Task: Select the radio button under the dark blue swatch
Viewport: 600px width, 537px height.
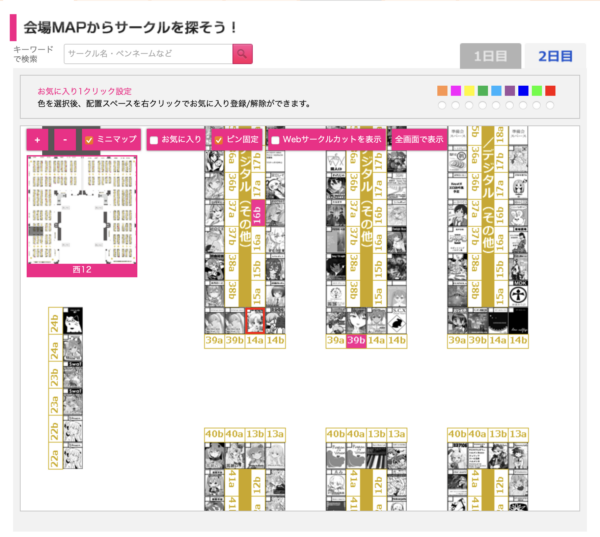Action: click(x=523, y=105)
